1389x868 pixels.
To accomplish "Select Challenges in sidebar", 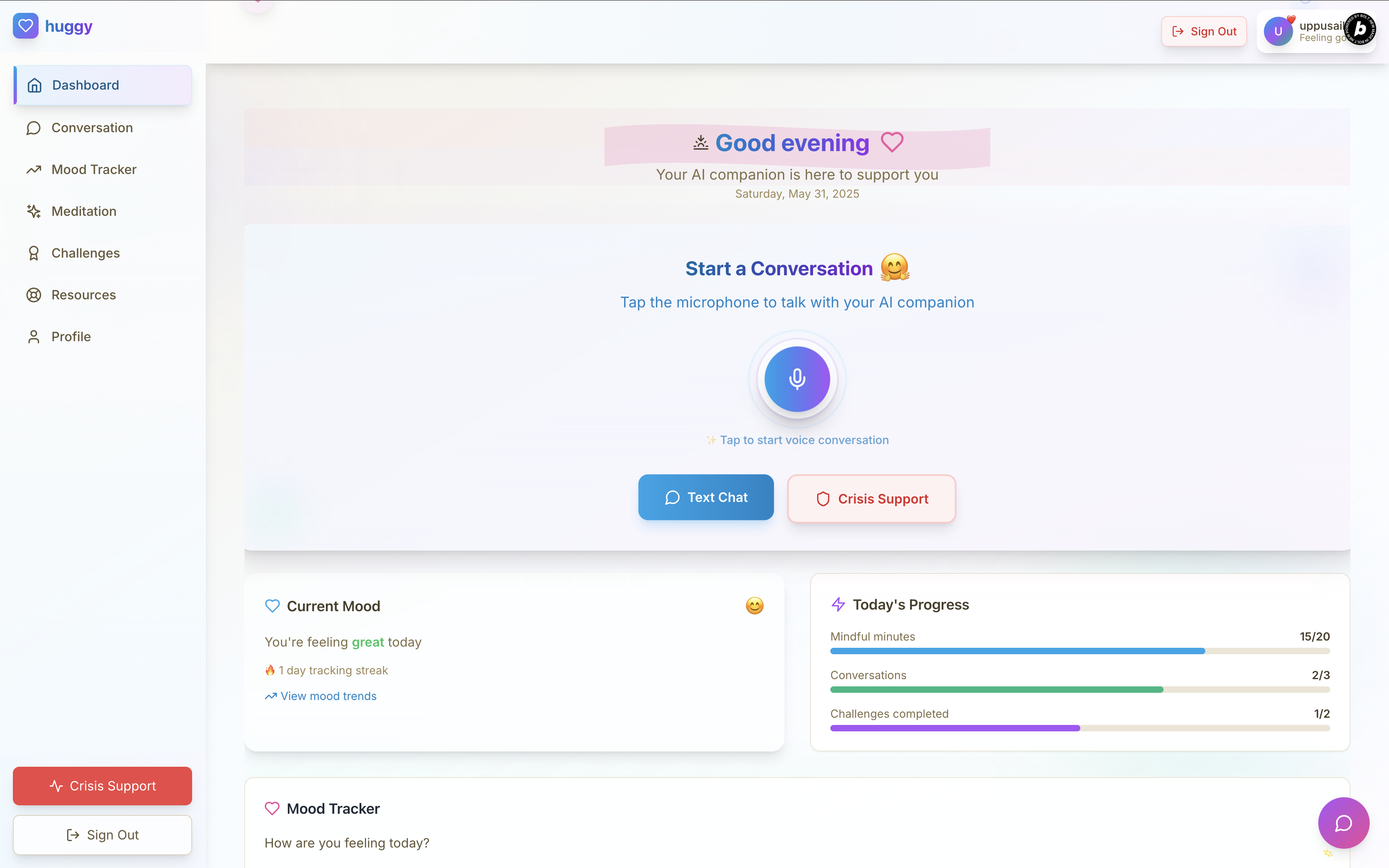I will point(86,253).
